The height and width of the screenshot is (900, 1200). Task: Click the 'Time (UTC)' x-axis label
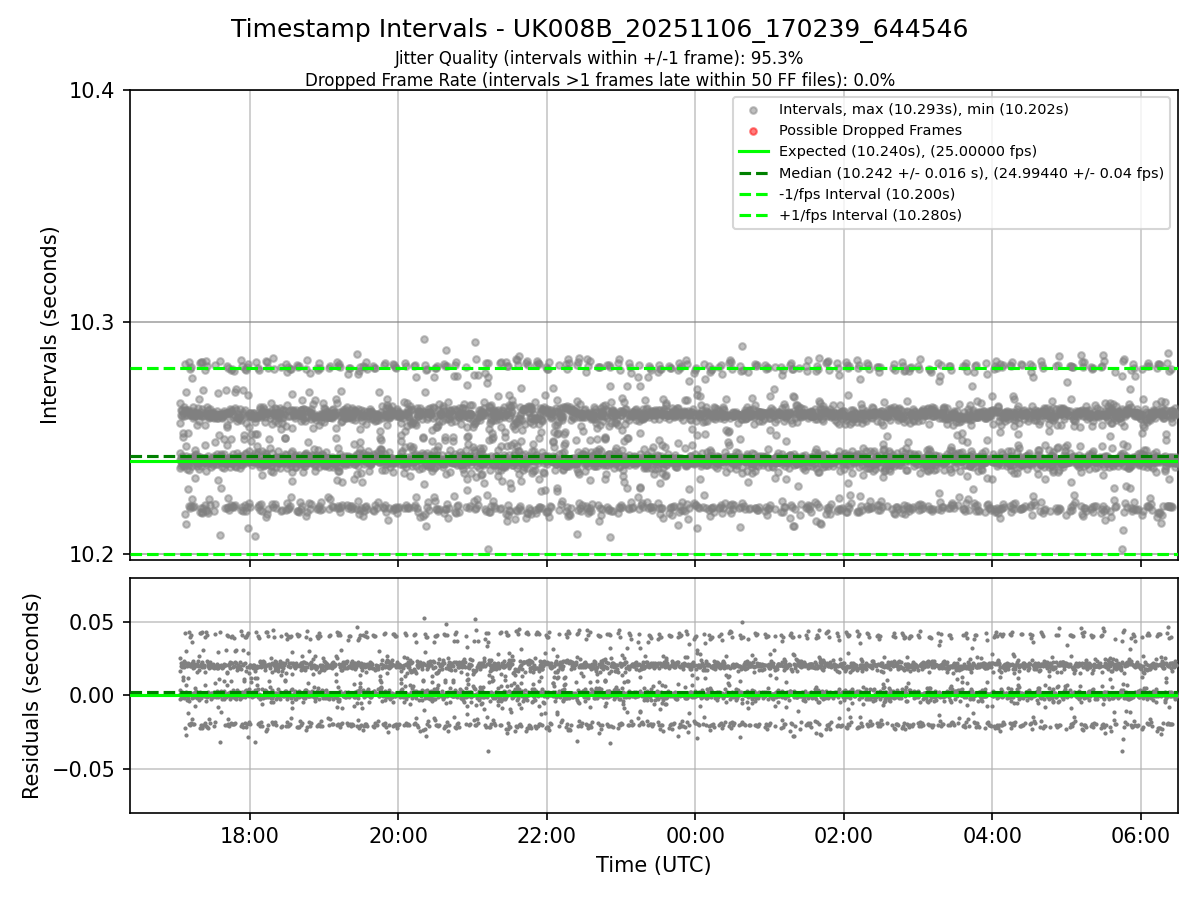click(x=653, y=865)
